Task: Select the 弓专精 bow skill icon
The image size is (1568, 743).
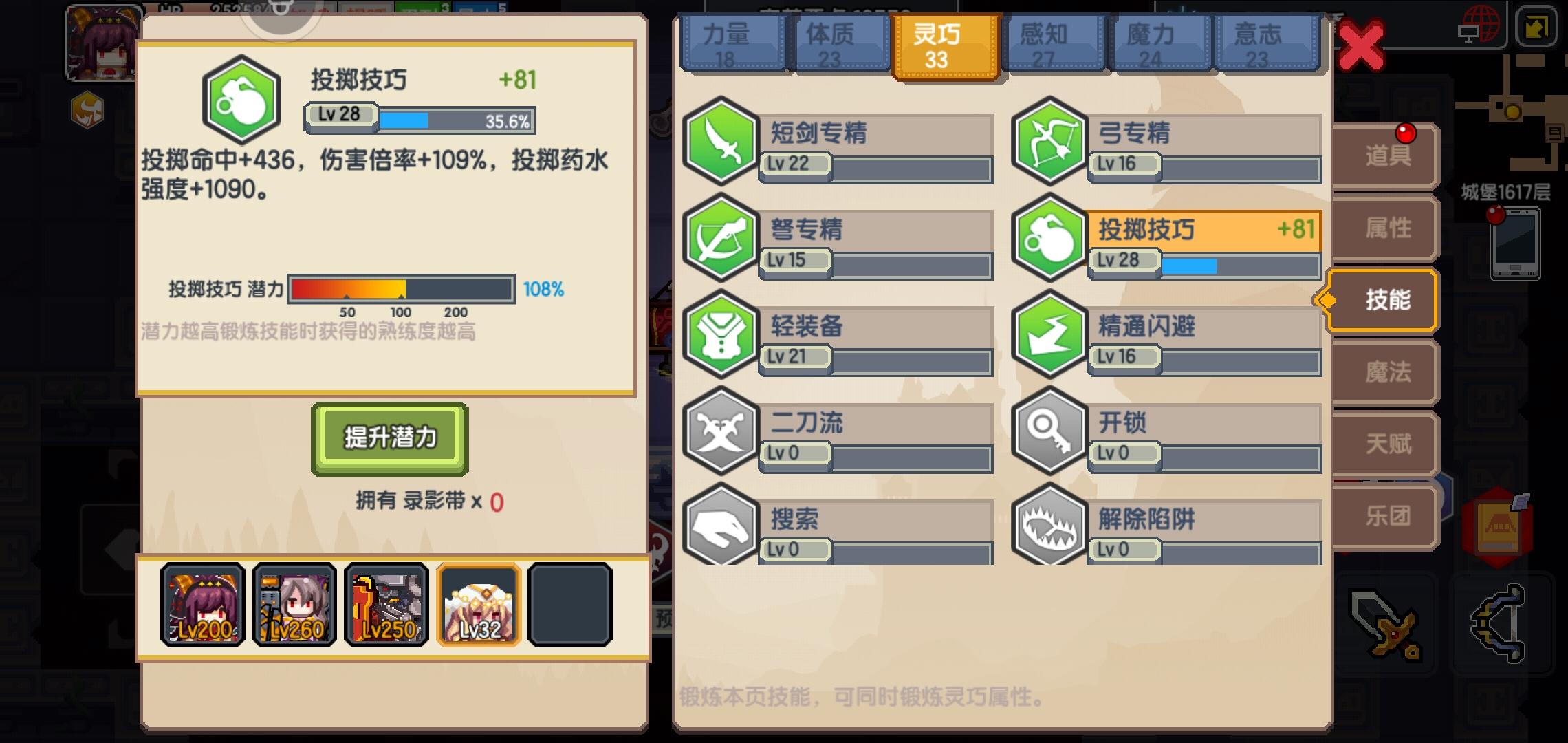Action: tap(1049, 141)
